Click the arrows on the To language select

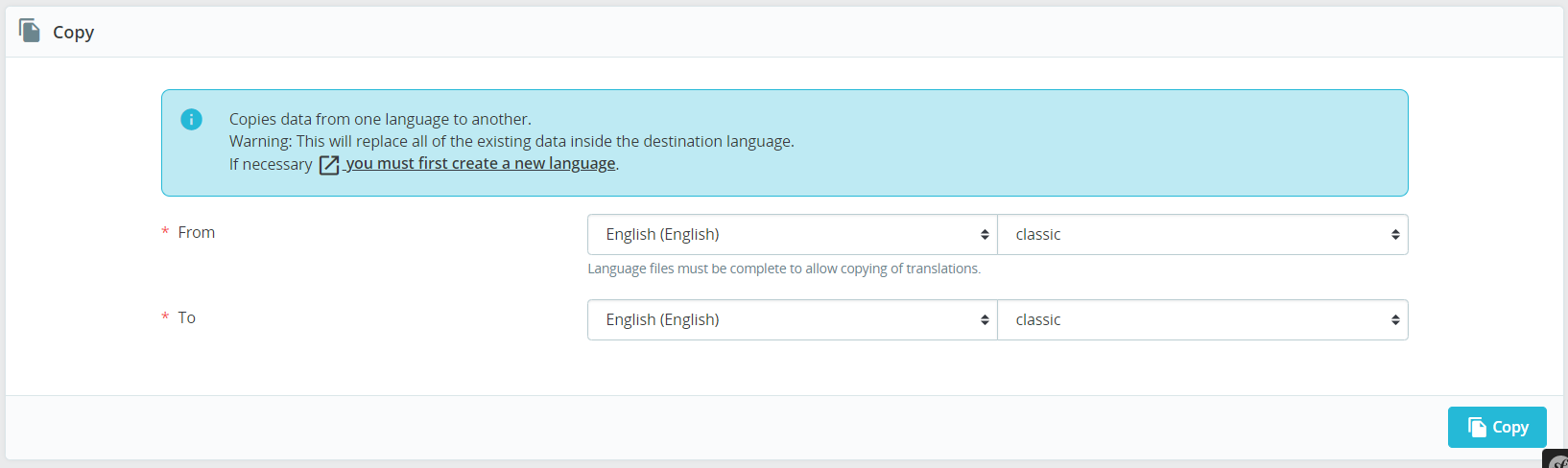pos(984,320)
